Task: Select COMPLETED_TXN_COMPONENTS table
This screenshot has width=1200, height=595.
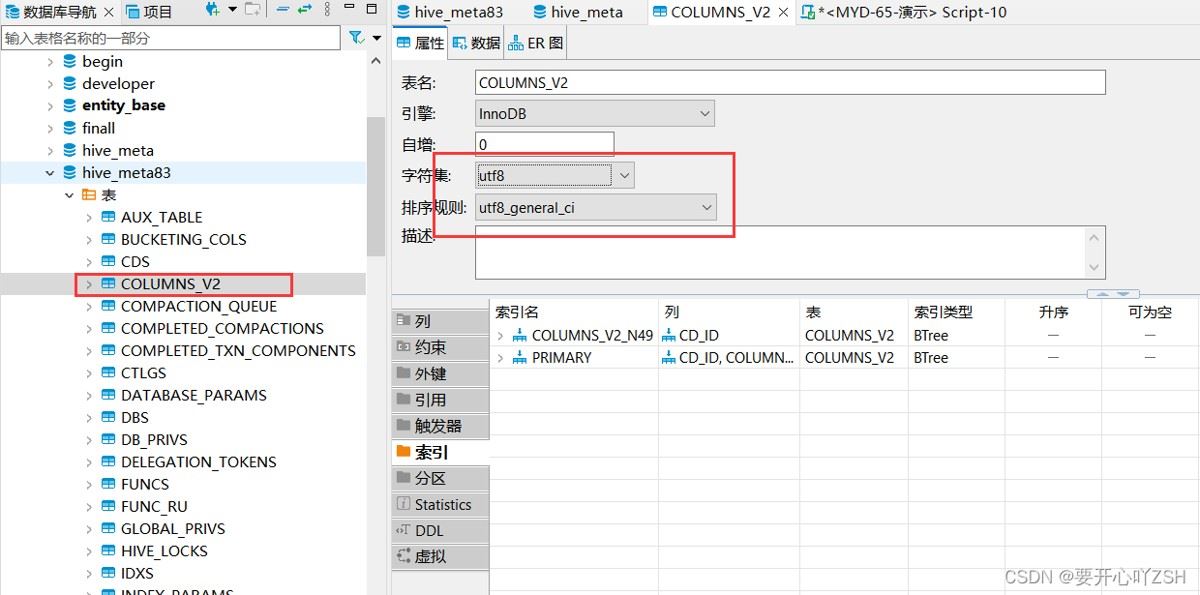Action: pyautogui.click(x=238, y=351)
